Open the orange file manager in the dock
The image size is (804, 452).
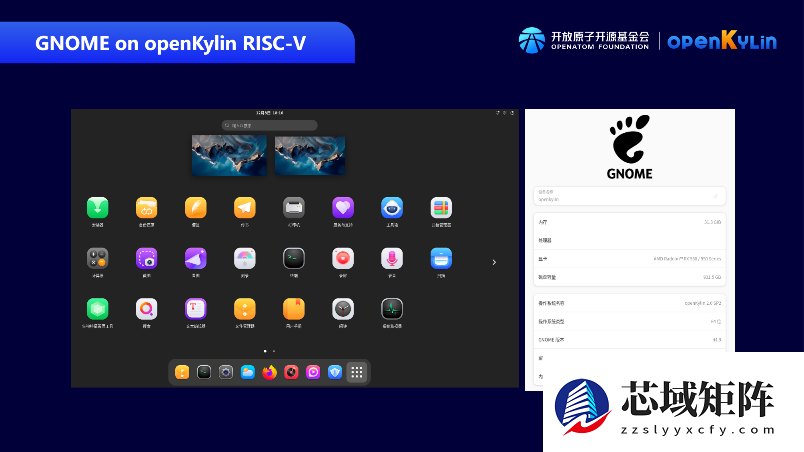(x=182, y=372)
